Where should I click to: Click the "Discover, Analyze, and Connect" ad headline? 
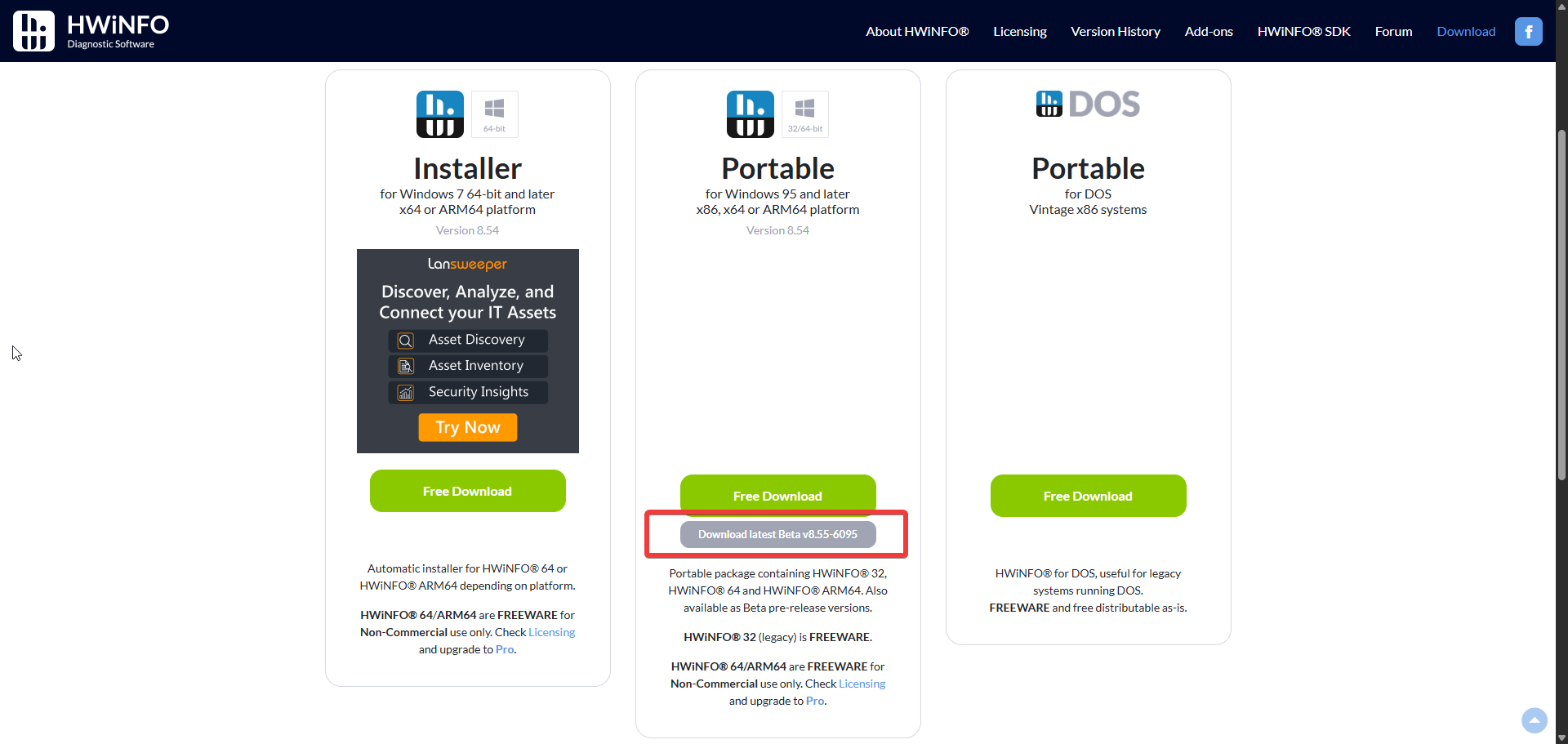467,302
